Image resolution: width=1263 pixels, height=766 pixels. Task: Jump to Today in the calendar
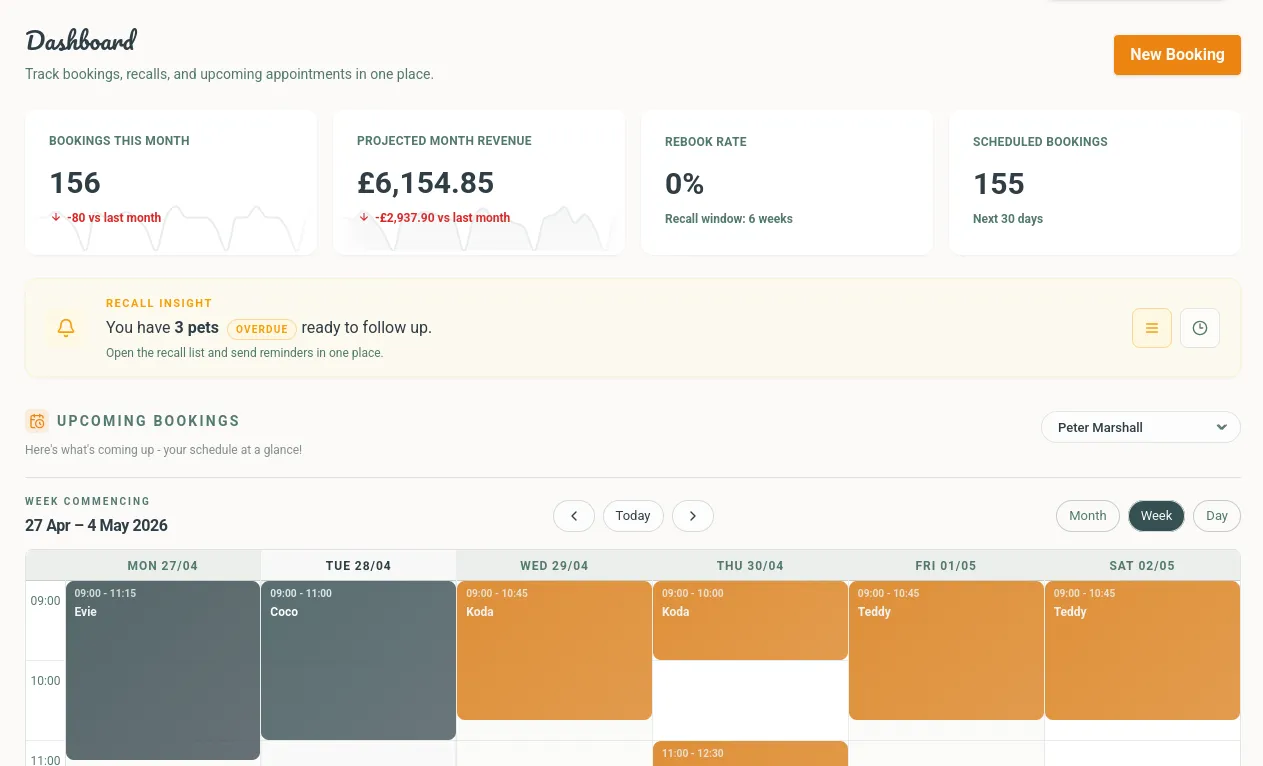click(x=633, y=516)
